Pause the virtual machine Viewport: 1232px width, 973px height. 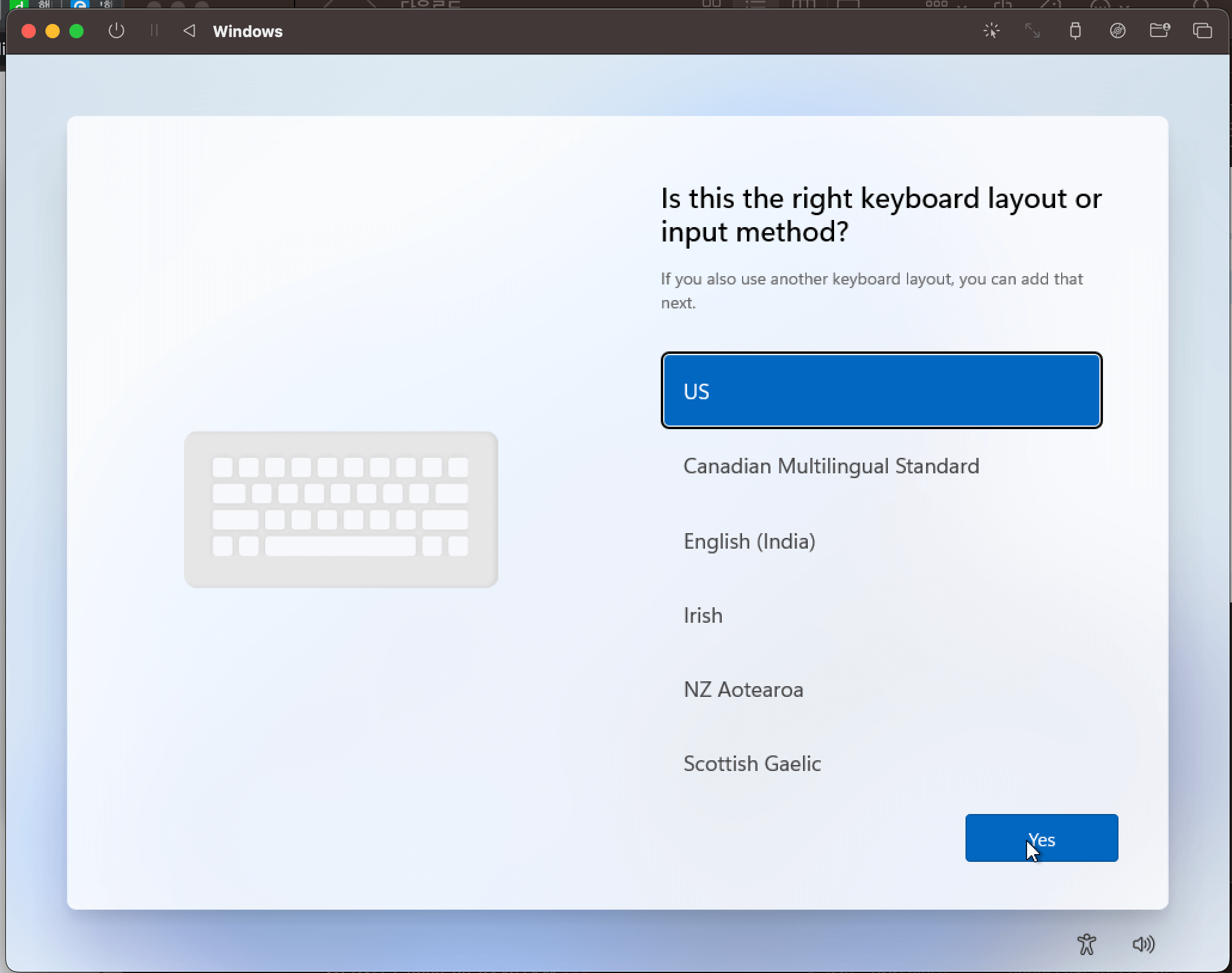(x=154, y=30)
